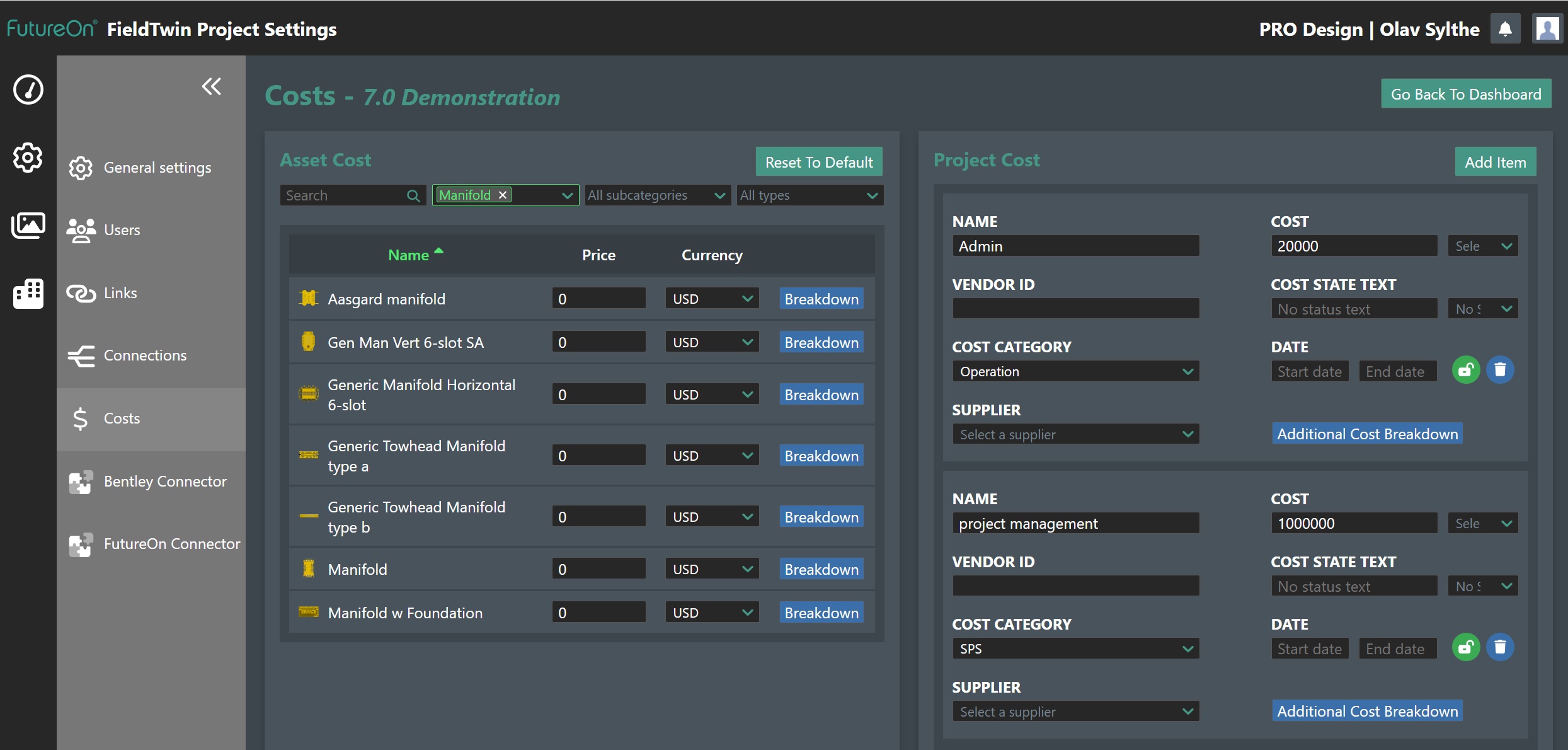Open Bentley Connector menu item
The width and height of the screenshot is (1568, 750).
(x=151, y=482)
